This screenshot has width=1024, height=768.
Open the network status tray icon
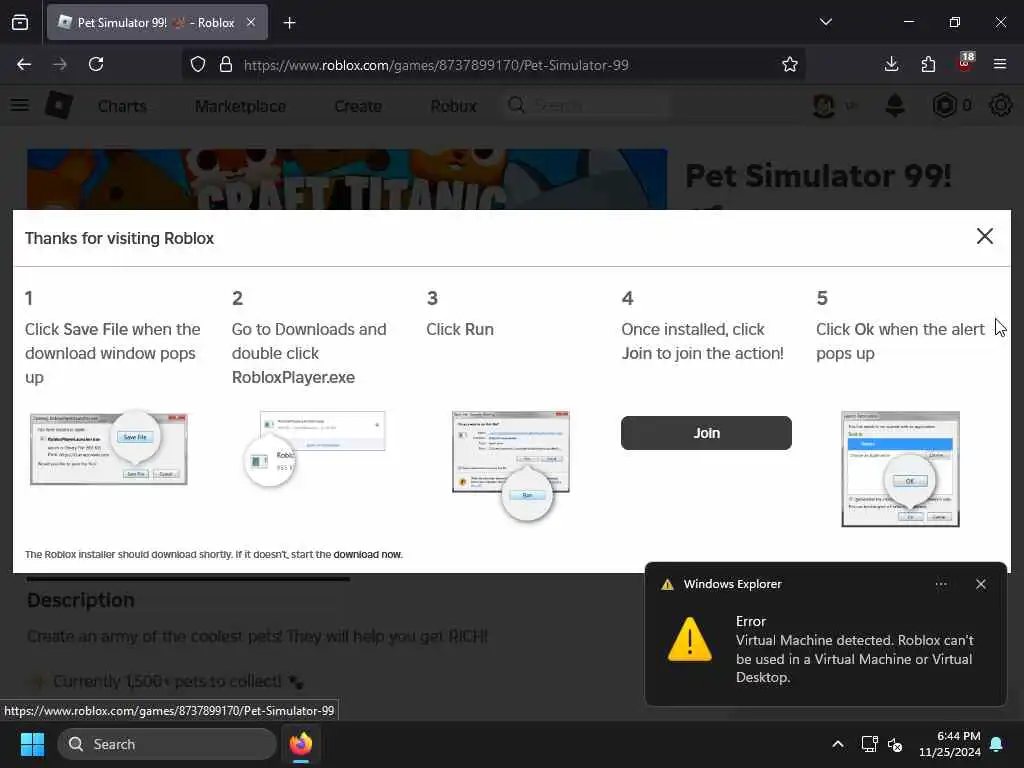[x=869, y=744]
